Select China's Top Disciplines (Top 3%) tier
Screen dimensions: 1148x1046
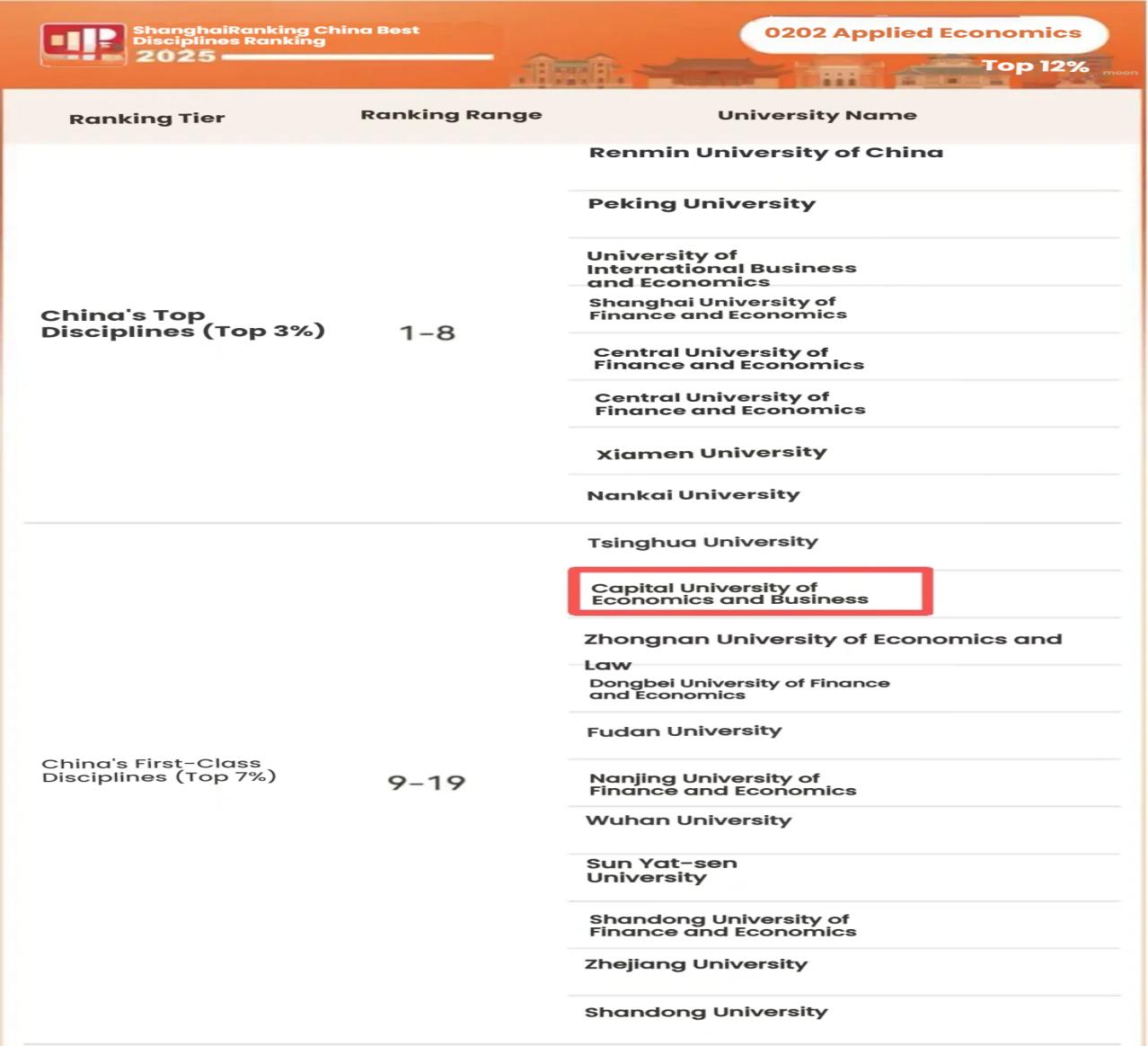(182, 324)
